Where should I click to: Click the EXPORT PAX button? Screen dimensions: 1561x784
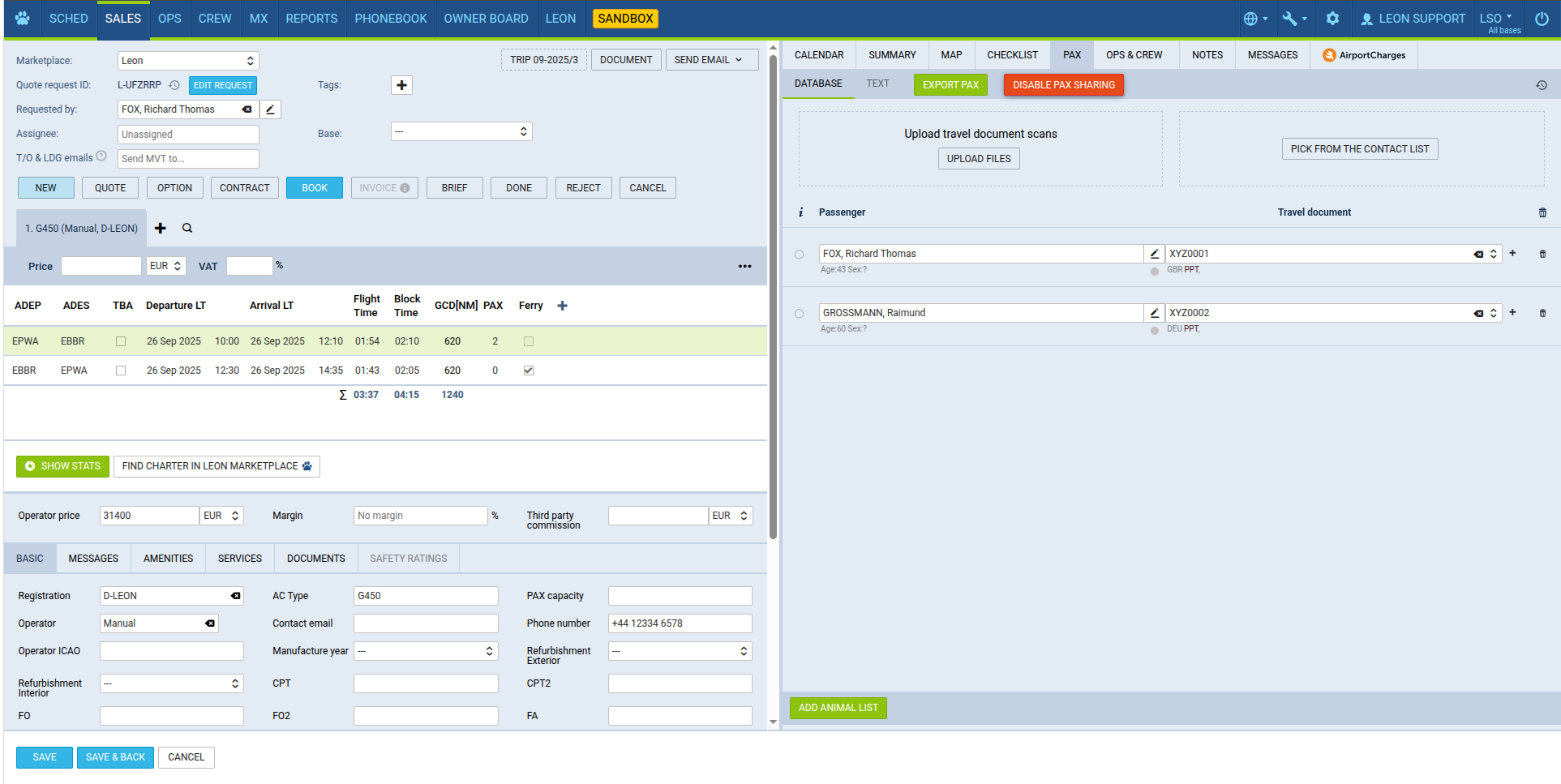click(950, 85)
